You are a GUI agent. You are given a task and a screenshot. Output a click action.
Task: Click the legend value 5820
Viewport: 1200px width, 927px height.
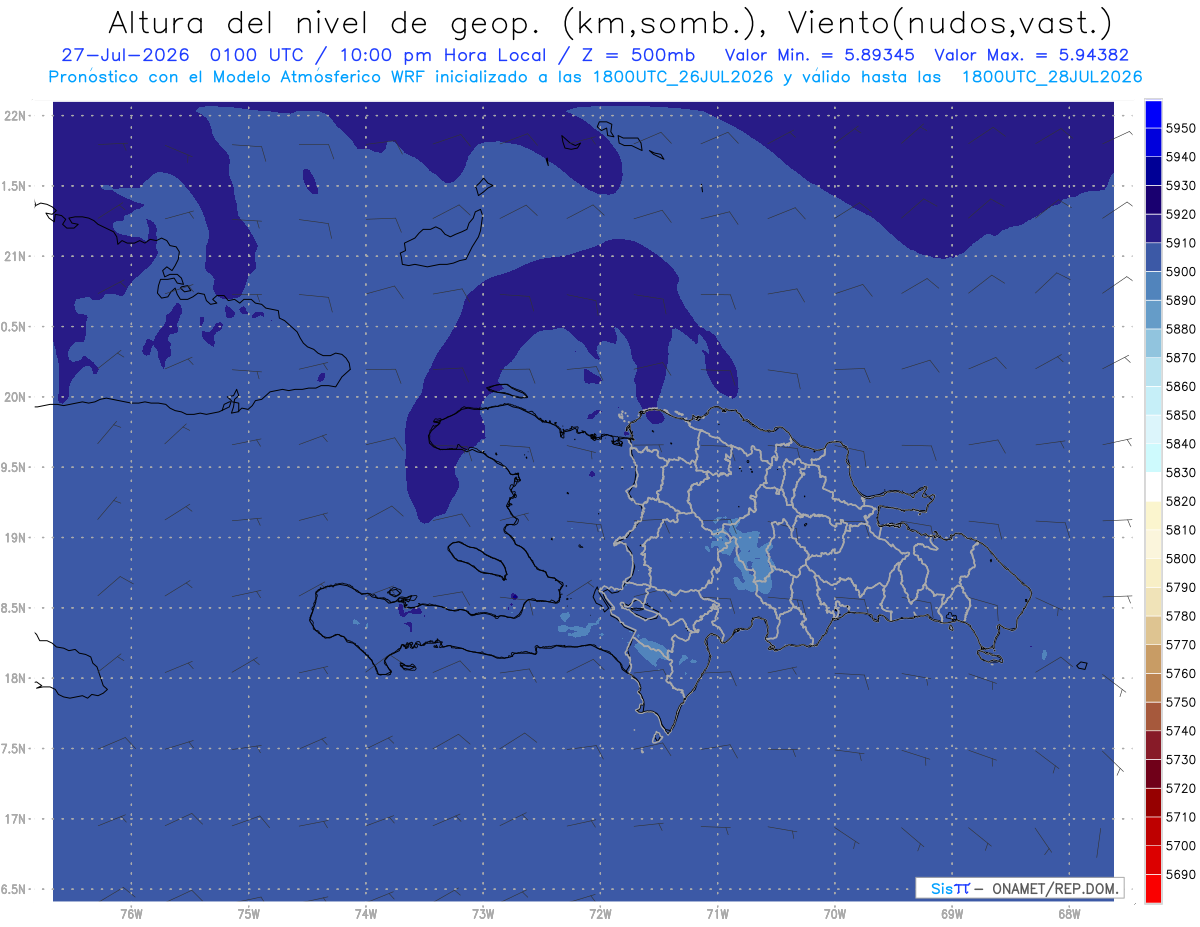coord(1181,501)
